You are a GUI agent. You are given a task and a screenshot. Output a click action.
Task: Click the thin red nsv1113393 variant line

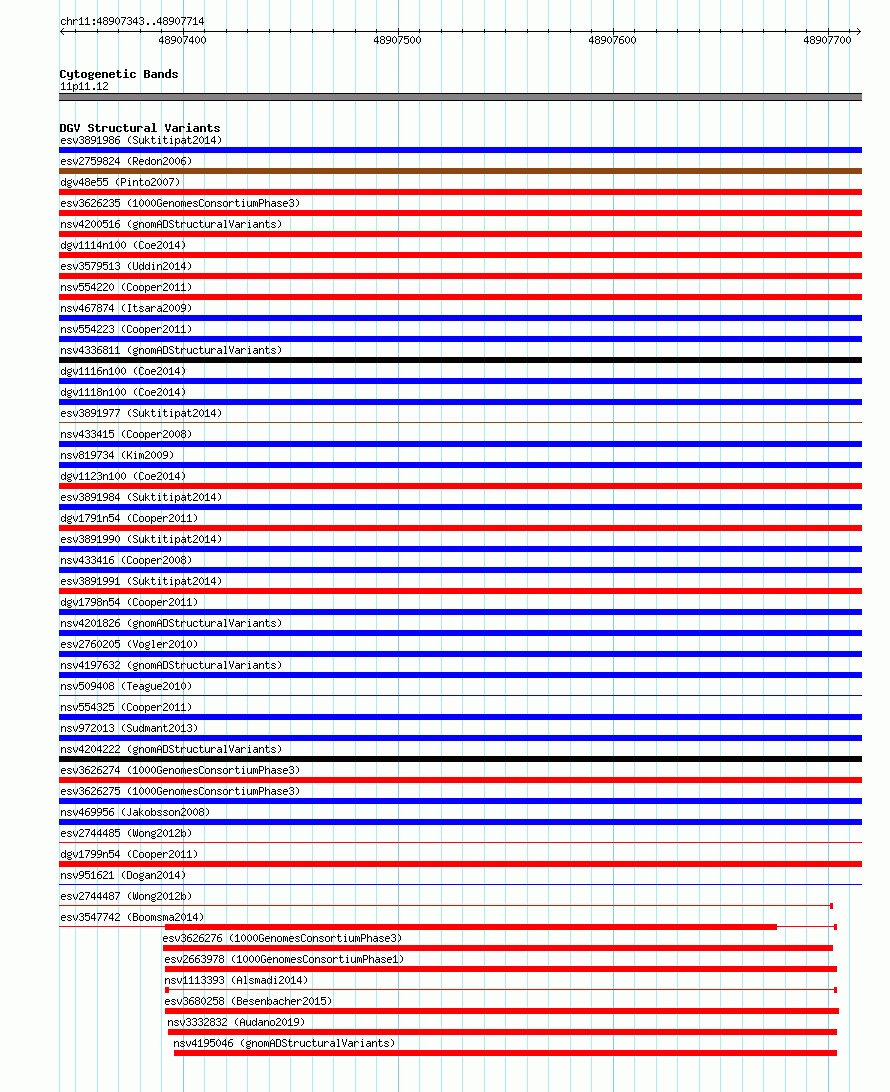pos(501,990)
